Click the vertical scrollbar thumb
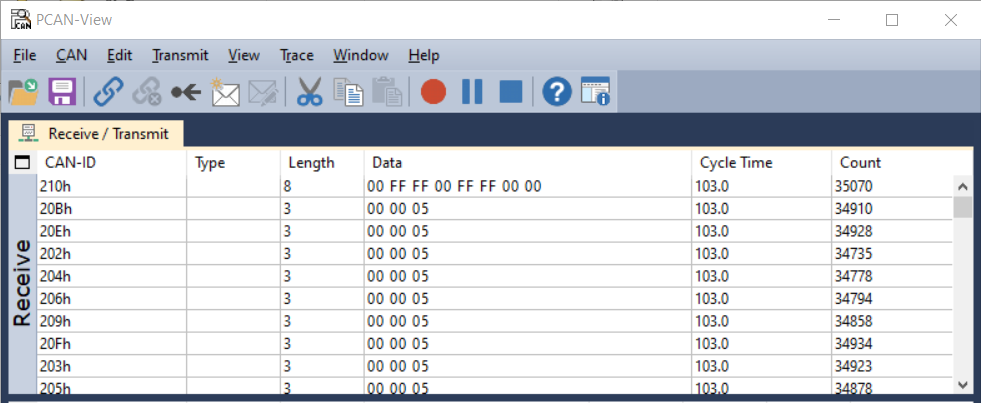The height and width of the screenshot is (403, 981). [x=963, y=207]
